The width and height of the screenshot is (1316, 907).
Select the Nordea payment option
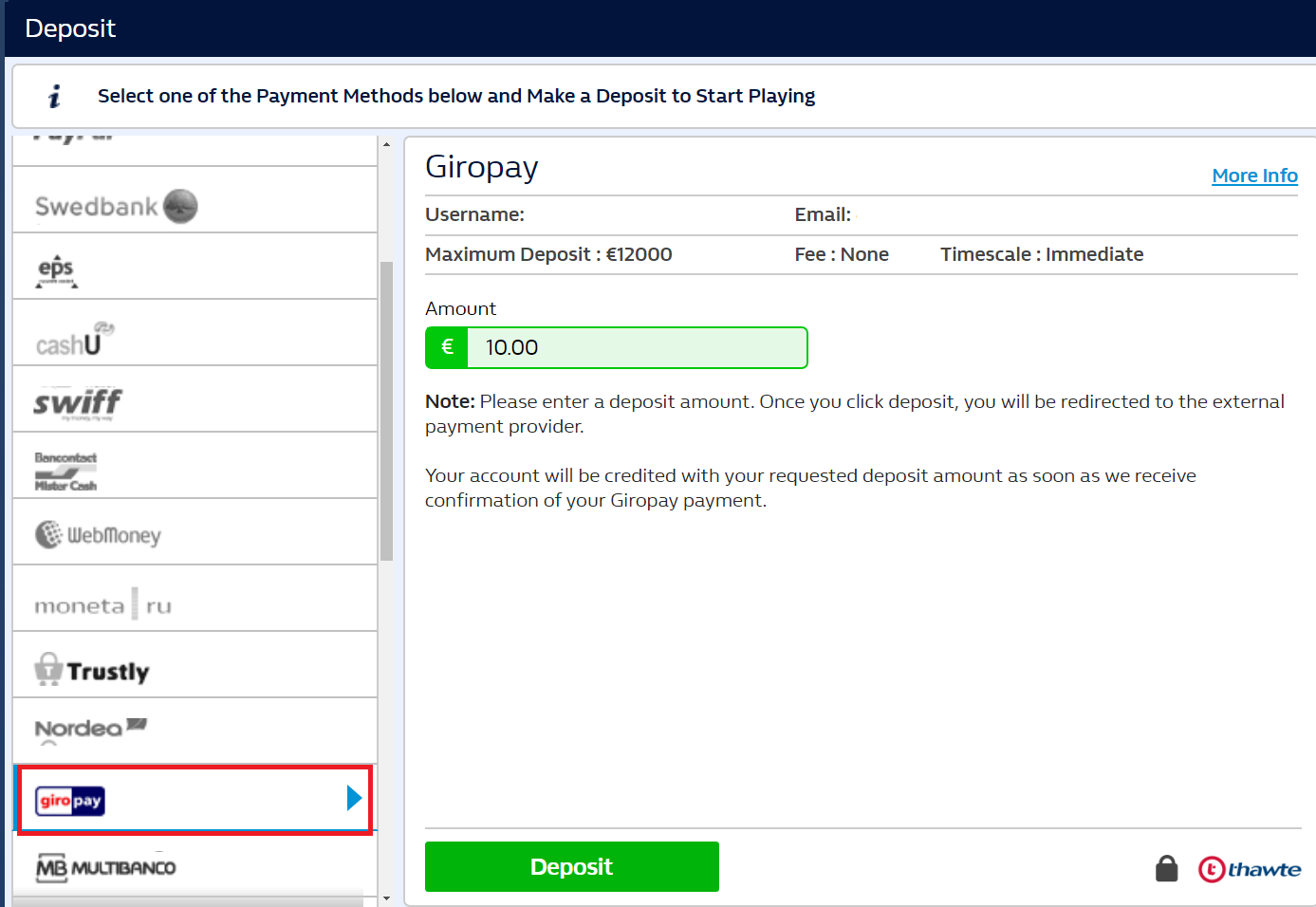[195, 731]
